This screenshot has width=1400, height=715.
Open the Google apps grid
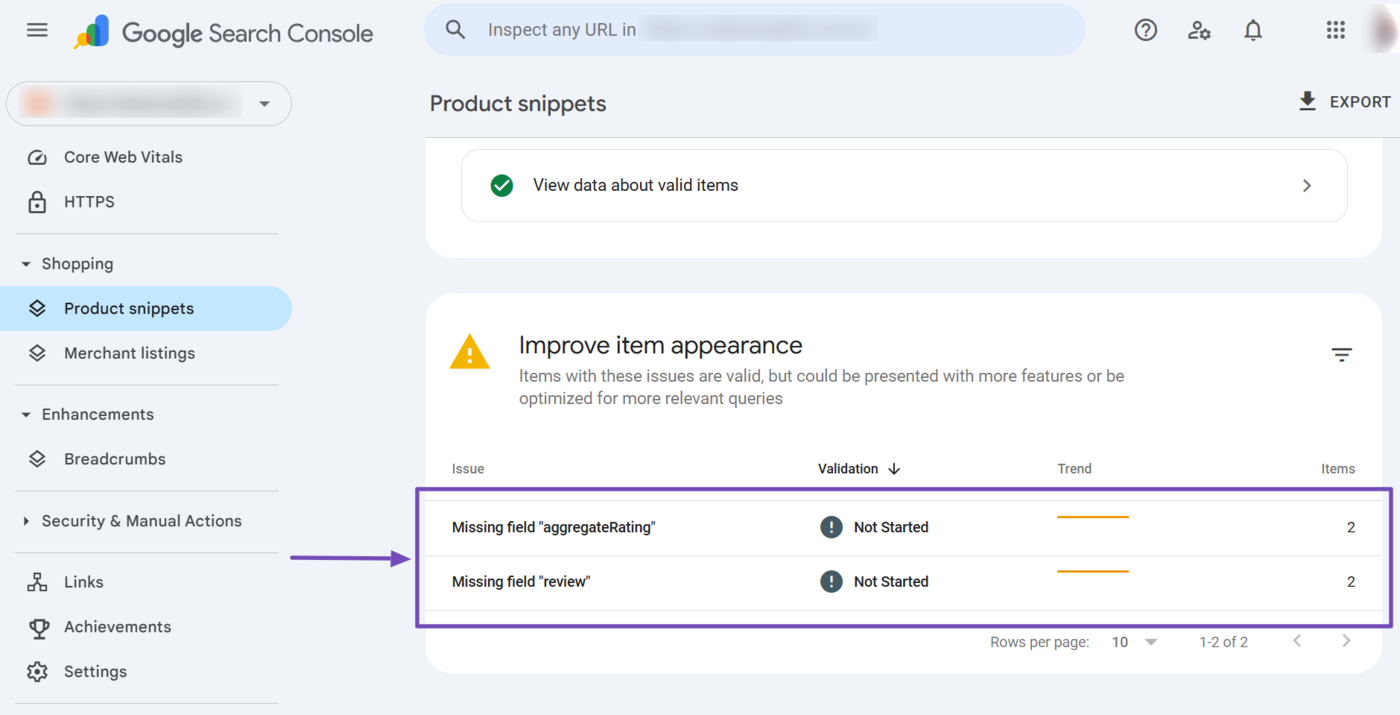point(1335,30)
